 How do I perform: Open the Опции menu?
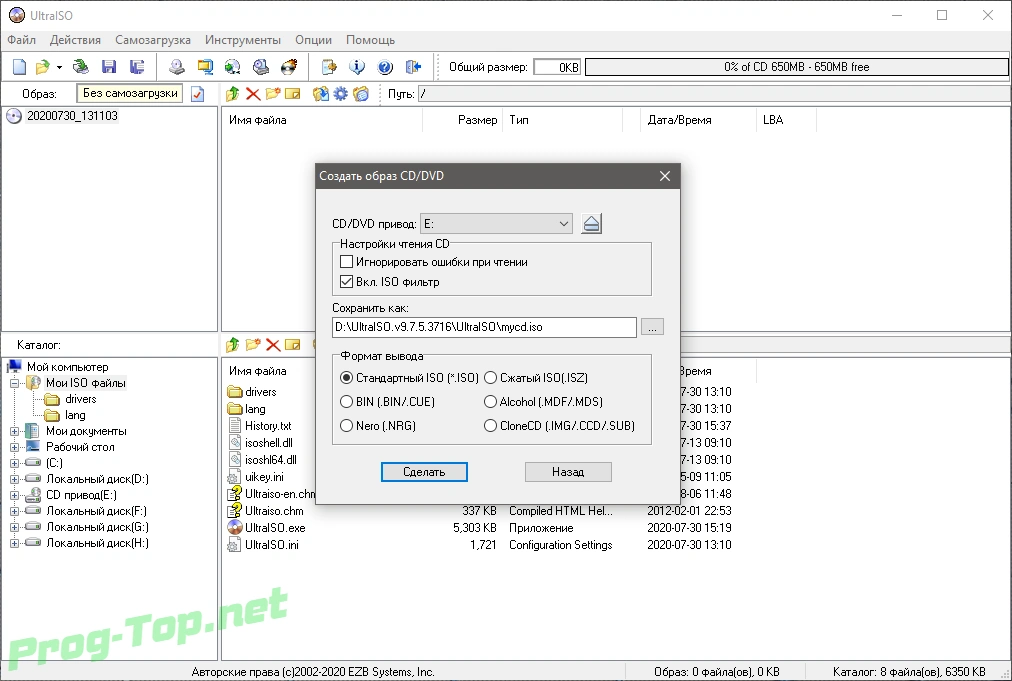314,40
